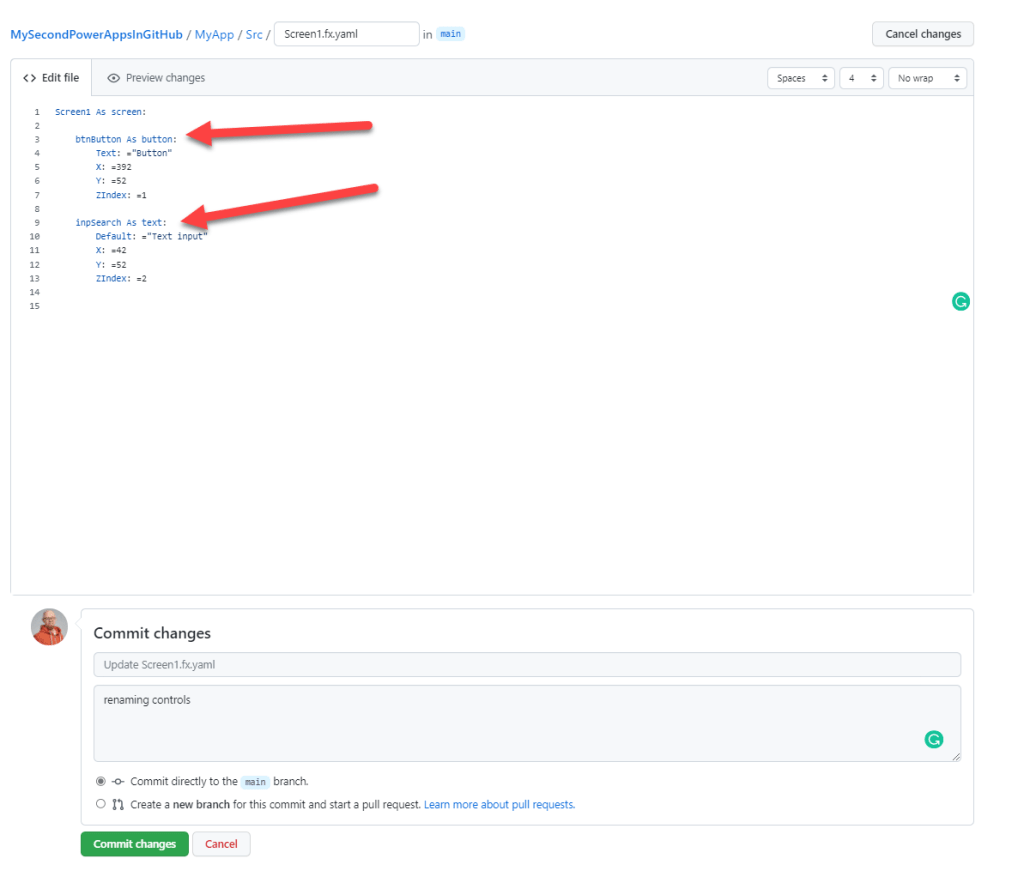Click the Update Screen1.fx.yaml commit title field
The width and height of the screenshot is (1024, 877).
click(x=526, y=665)
